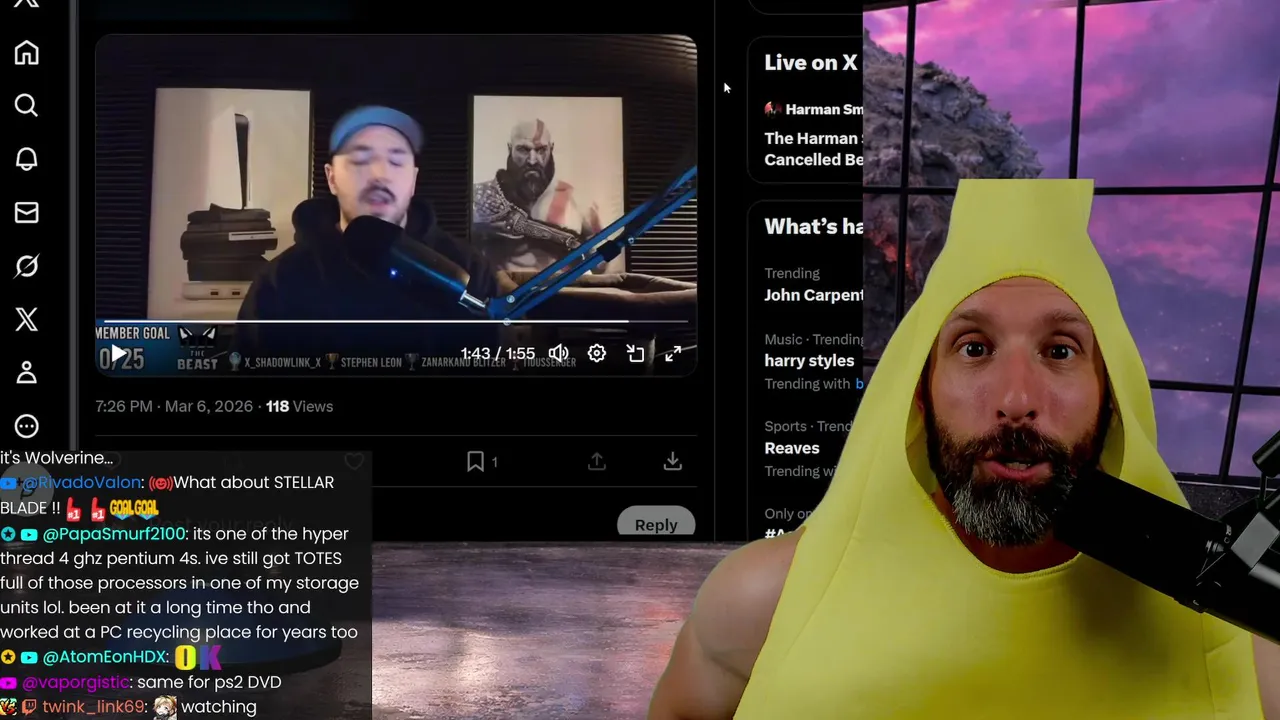Open Explore search icon in sidebar
The height and width of the screenshot is (720, 1280).
27,106
